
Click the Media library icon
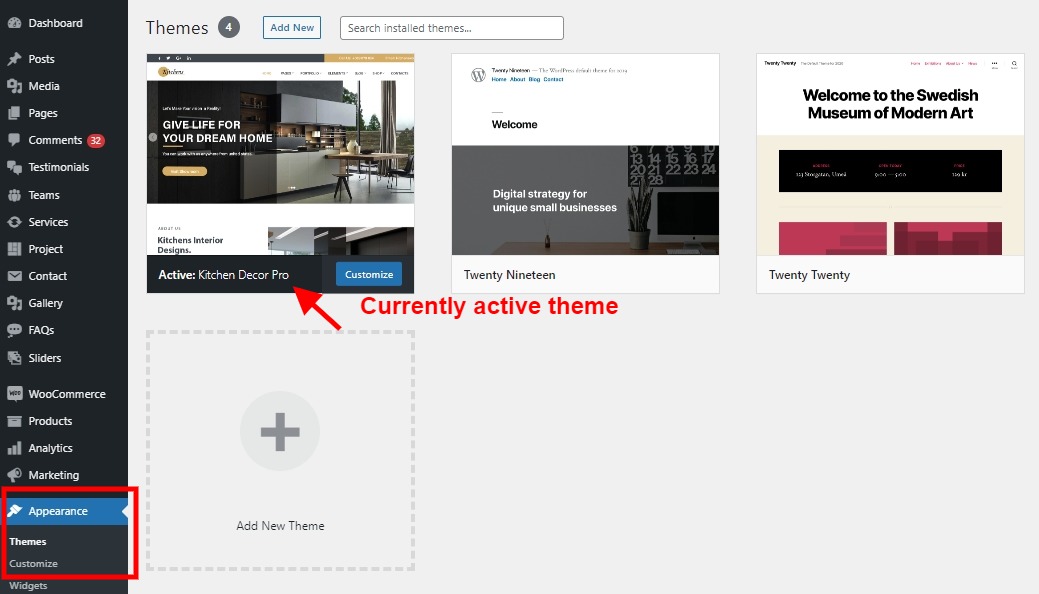[x=14, y=86]
